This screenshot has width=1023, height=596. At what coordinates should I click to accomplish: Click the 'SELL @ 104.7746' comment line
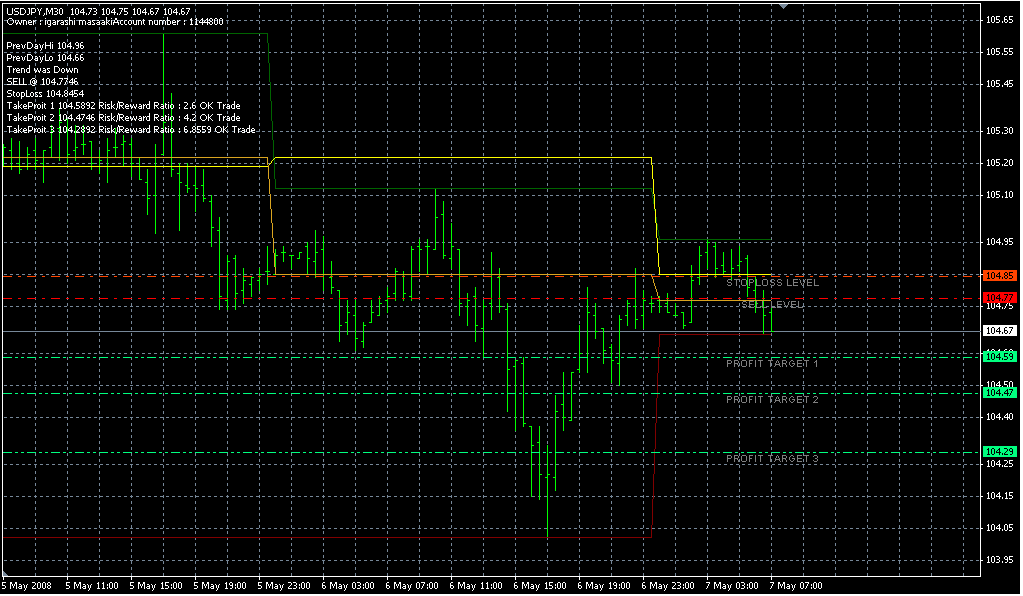coord(49,82)
